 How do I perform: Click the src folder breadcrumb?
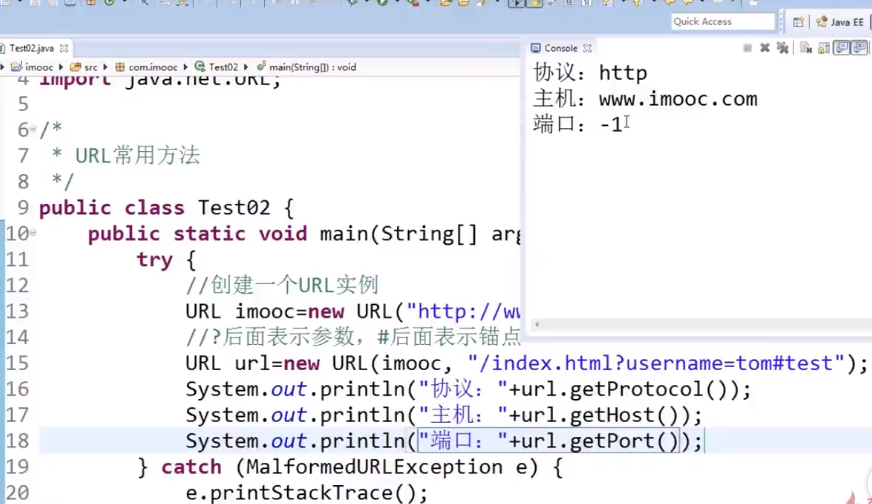pos(90,67)
